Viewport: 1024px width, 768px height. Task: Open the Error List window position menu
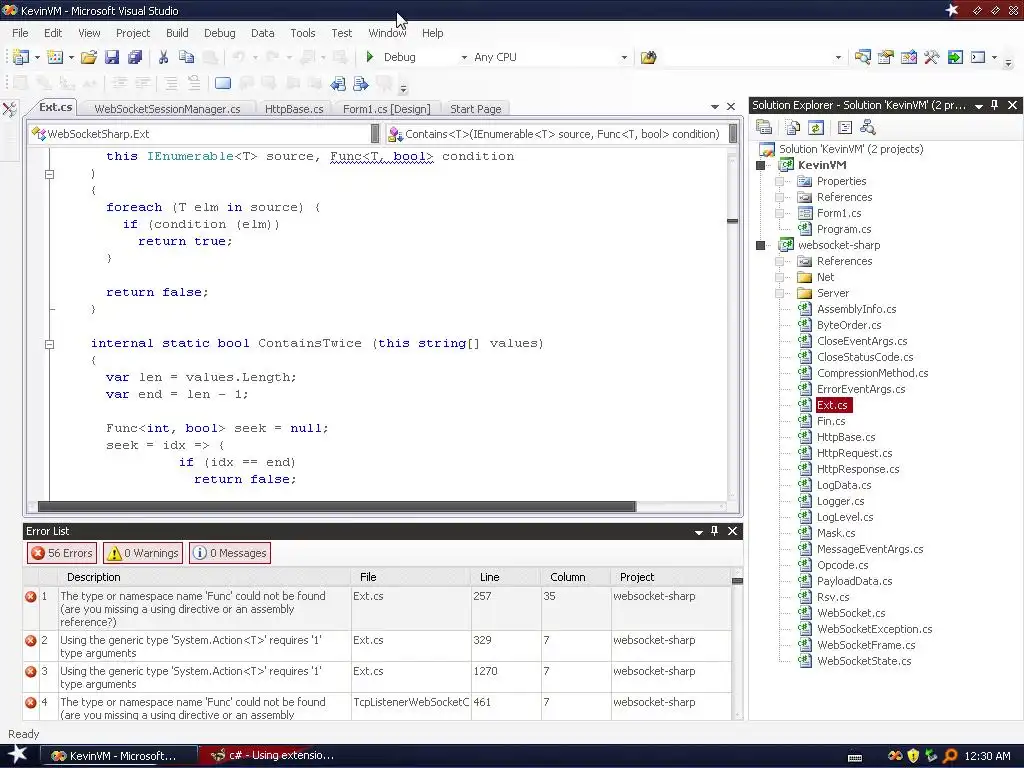pyautogui.click(x=699, y=532)
